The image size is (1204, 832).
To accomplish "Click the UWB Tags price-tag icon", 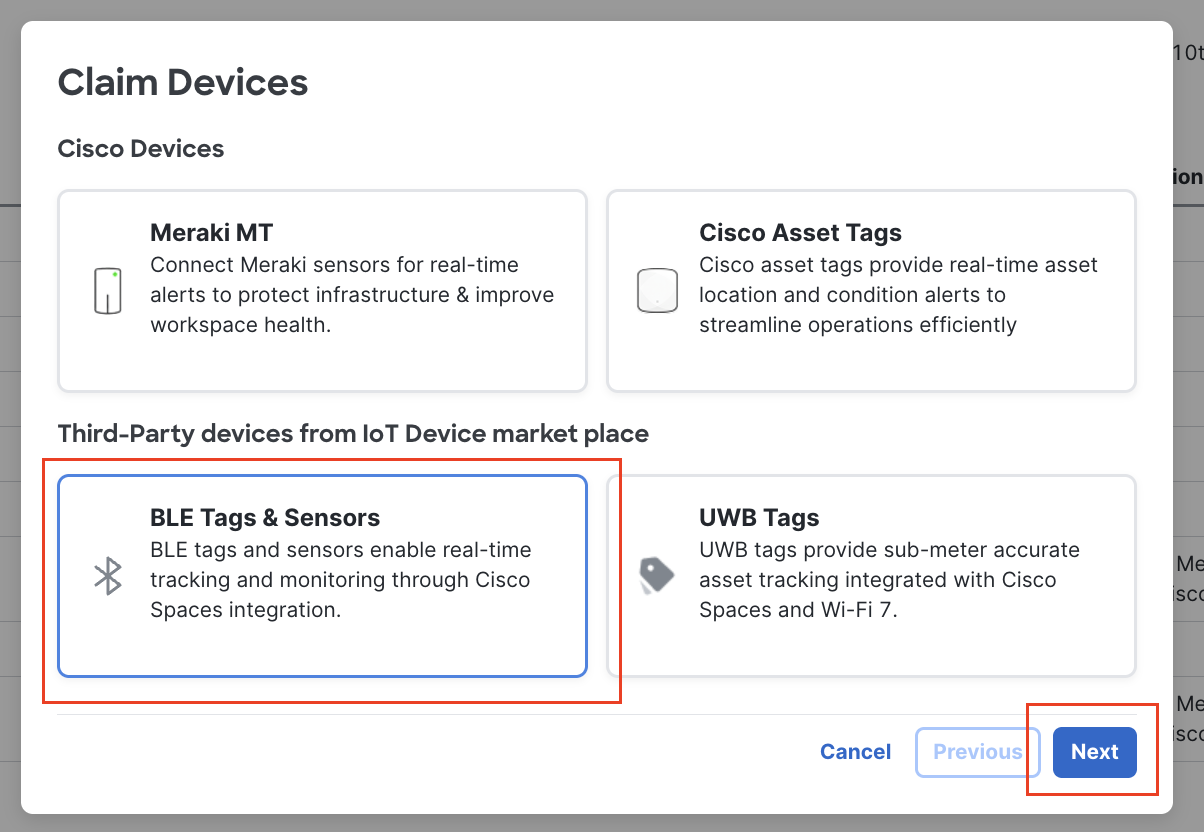I will click(657, 576).
